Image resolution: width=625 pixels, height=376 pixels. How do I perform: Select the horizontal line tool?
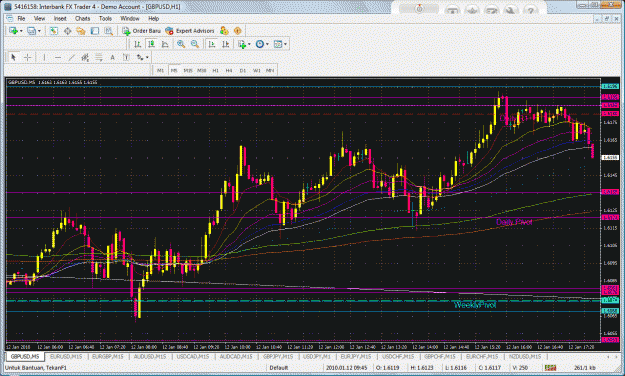click(x=58, y=57)
